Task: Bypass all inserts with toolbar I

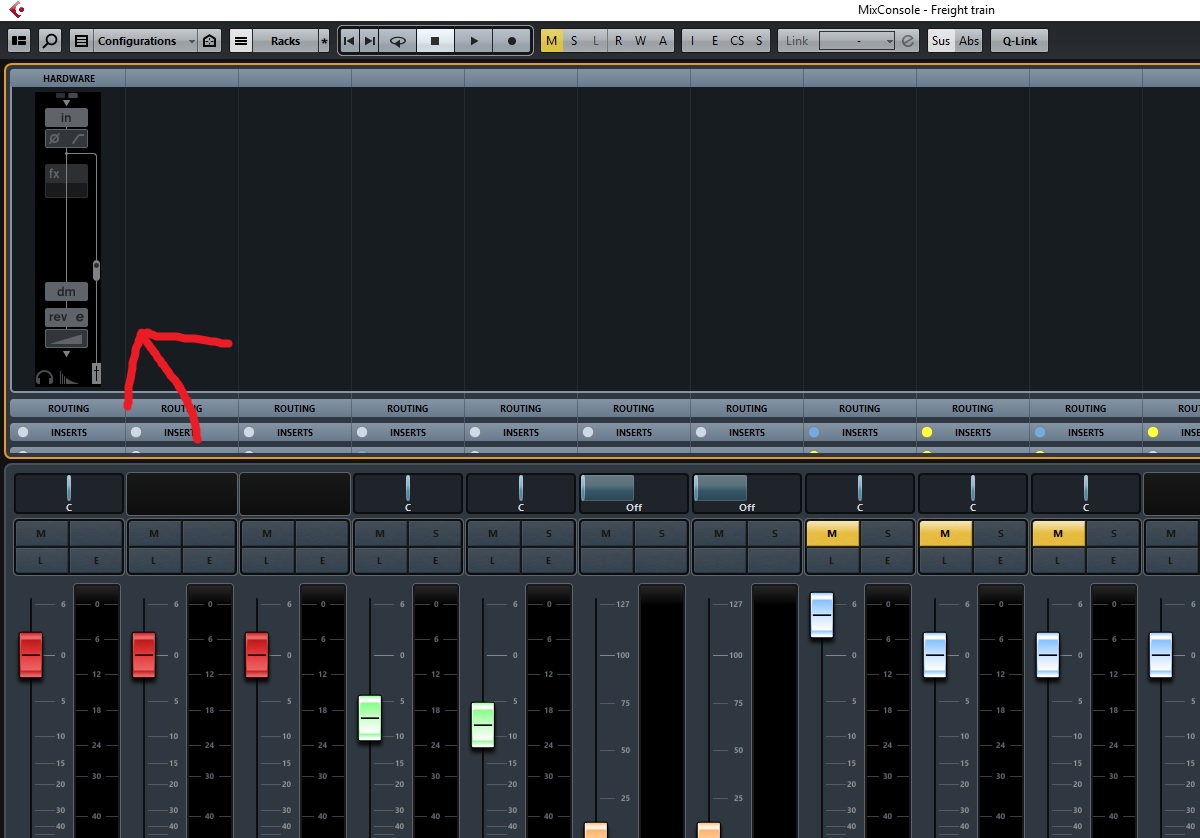Action: [693, 41]
